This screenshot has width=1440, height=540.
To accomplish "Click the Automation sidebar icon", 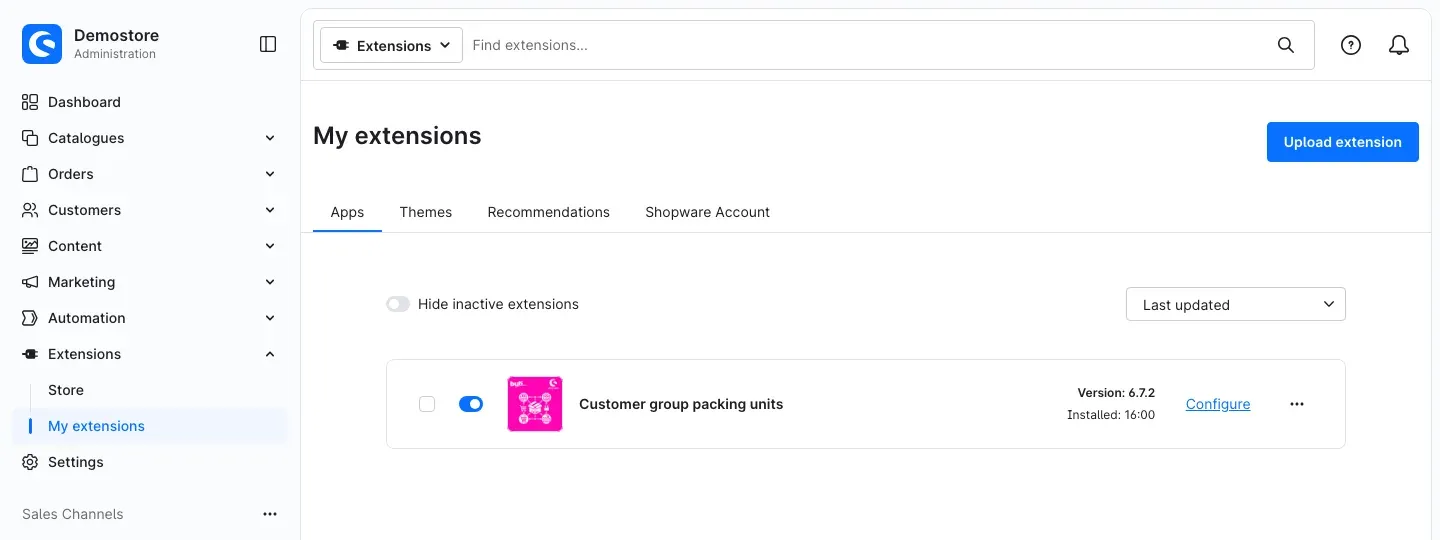I will pos(30,318).
